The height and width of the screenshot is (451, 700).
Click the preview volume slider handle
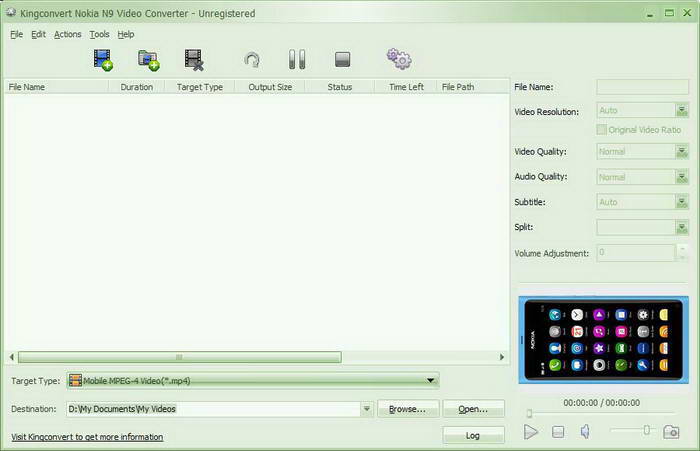(647, 430)
